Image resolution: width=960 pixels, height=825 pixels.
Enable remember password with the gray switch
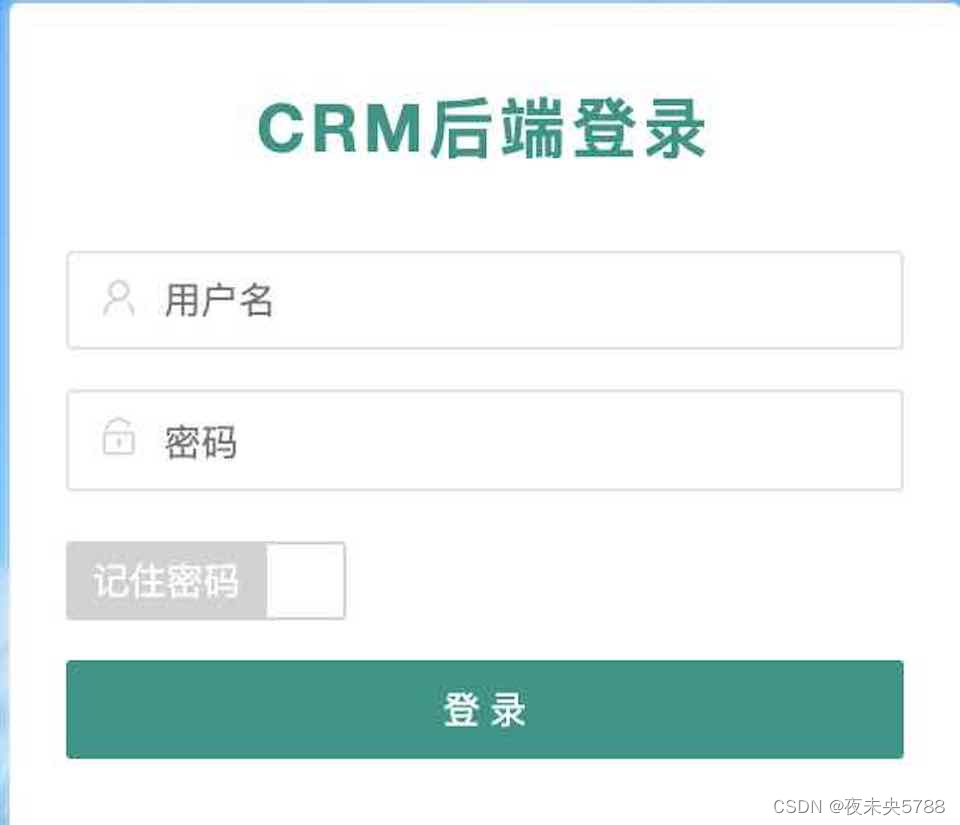click(x=206, y=580)
